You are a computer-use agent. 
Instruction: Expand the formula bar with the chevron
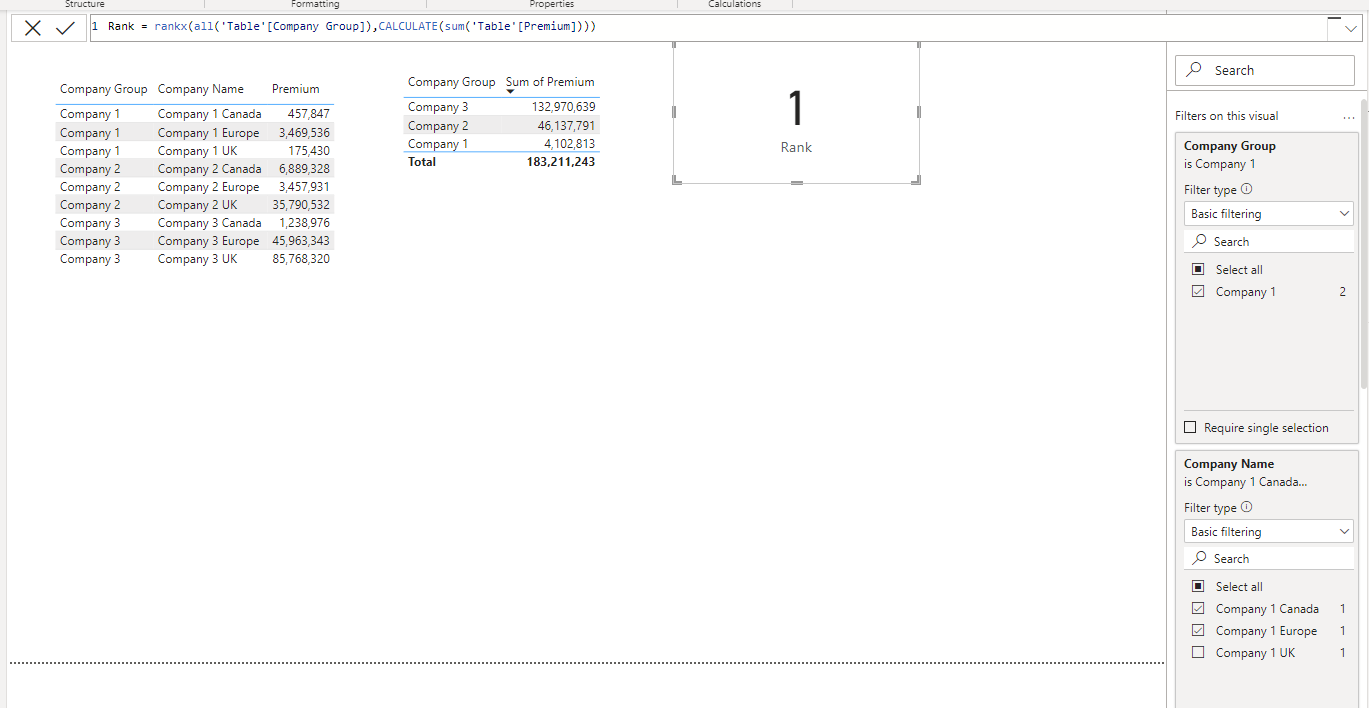pyautogui.click(x=1351, y=29)
